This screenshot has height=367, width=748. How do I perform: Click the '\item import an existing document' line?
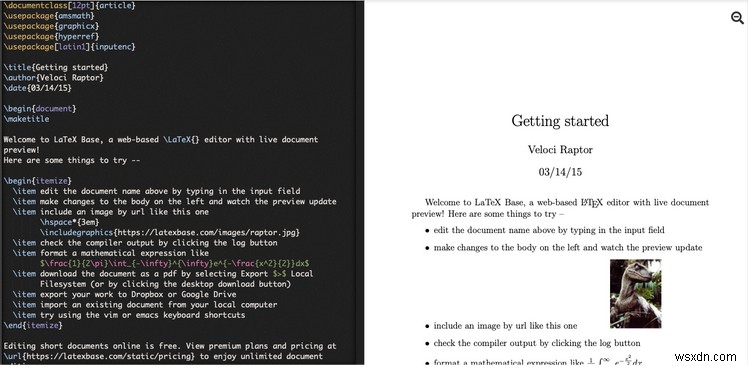click(145, 304)
